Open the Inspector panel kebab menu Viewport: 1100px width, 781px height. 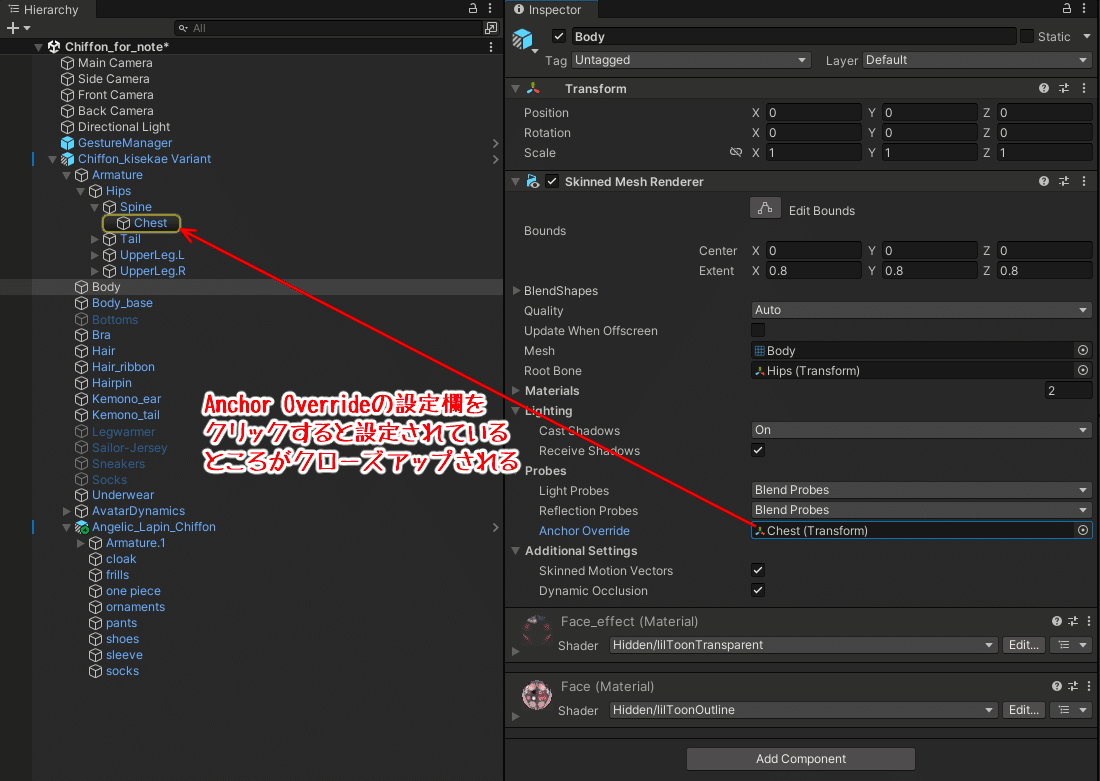1085,8
